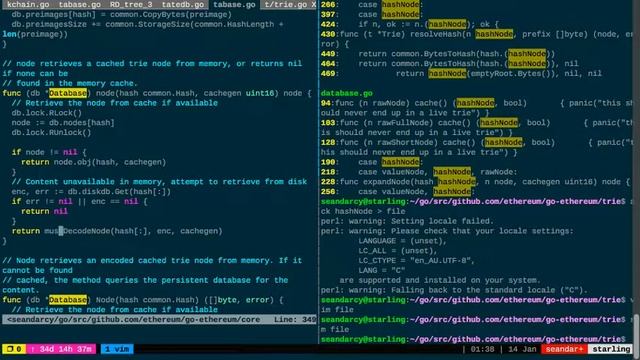Switch to the kchain.go vim tab
Image resolution: width=640 pixels, height=360 pixels.
[x=28, y=4]
